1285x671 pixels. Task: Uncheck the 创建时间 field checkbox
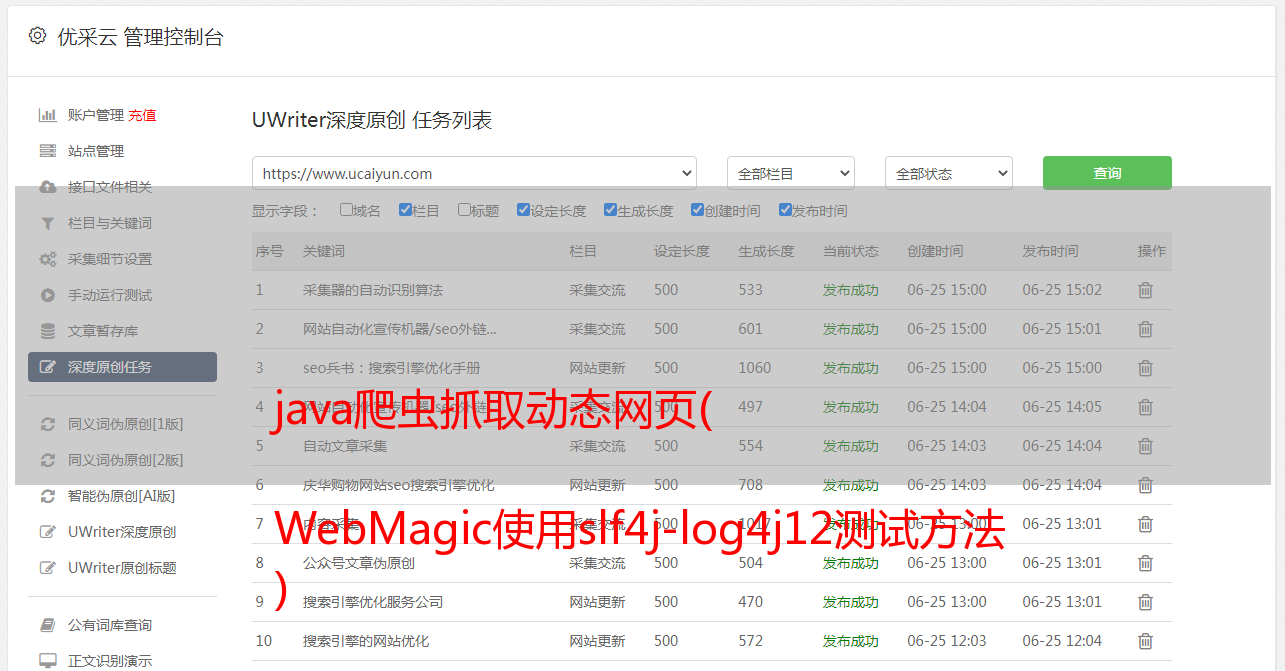697,210
